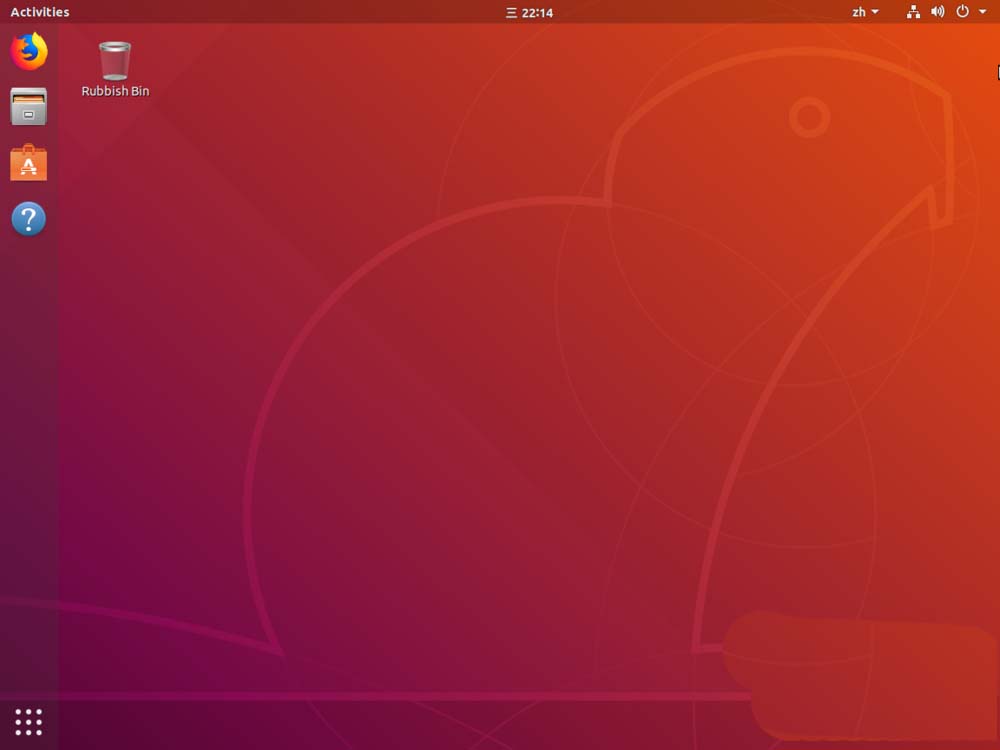Click the arrow next to zh

(x=875, y=12)
